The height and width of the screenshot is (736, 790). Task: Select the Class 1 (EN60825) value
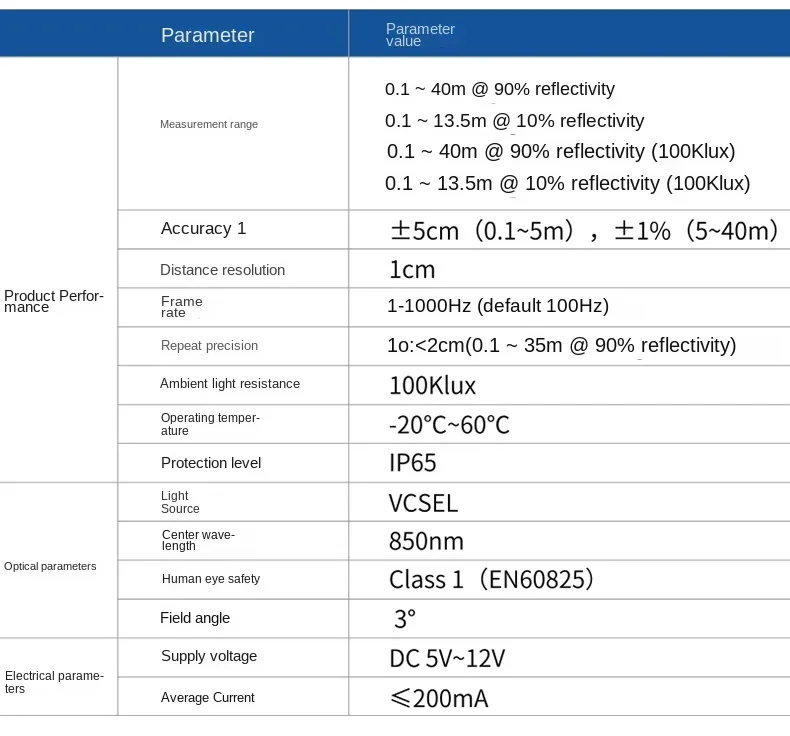tap(491, 579)
